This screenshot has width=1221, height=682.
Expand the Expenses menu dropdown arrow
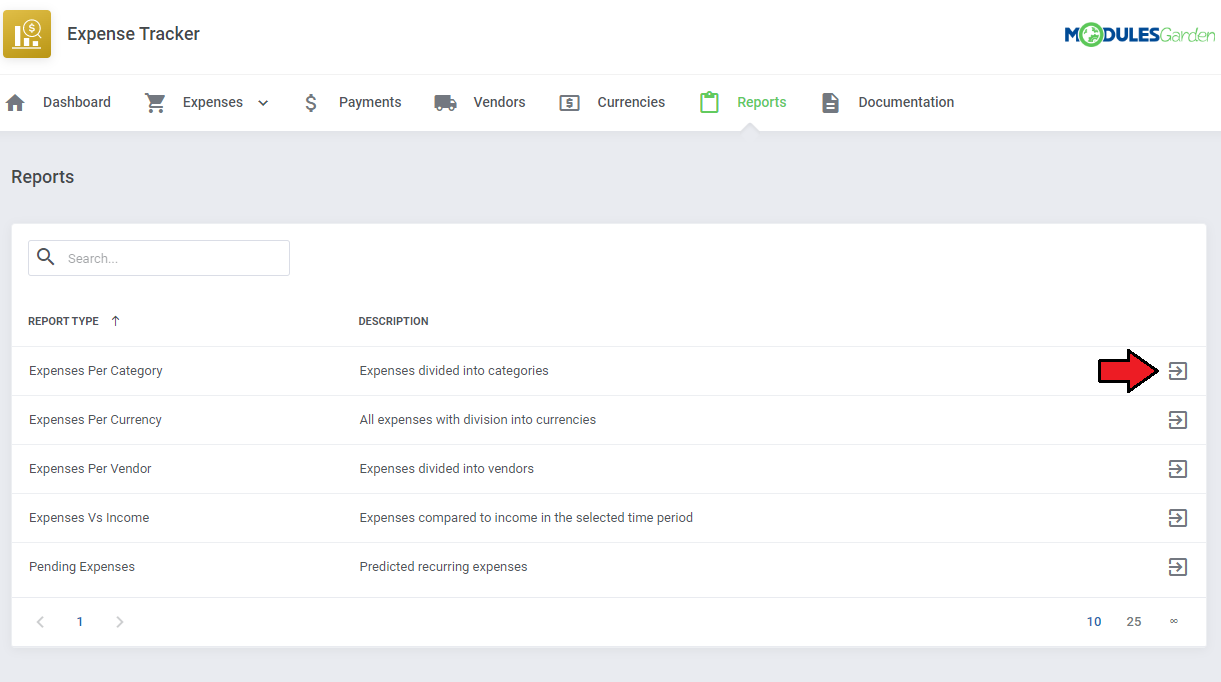(x=263, y=103)
